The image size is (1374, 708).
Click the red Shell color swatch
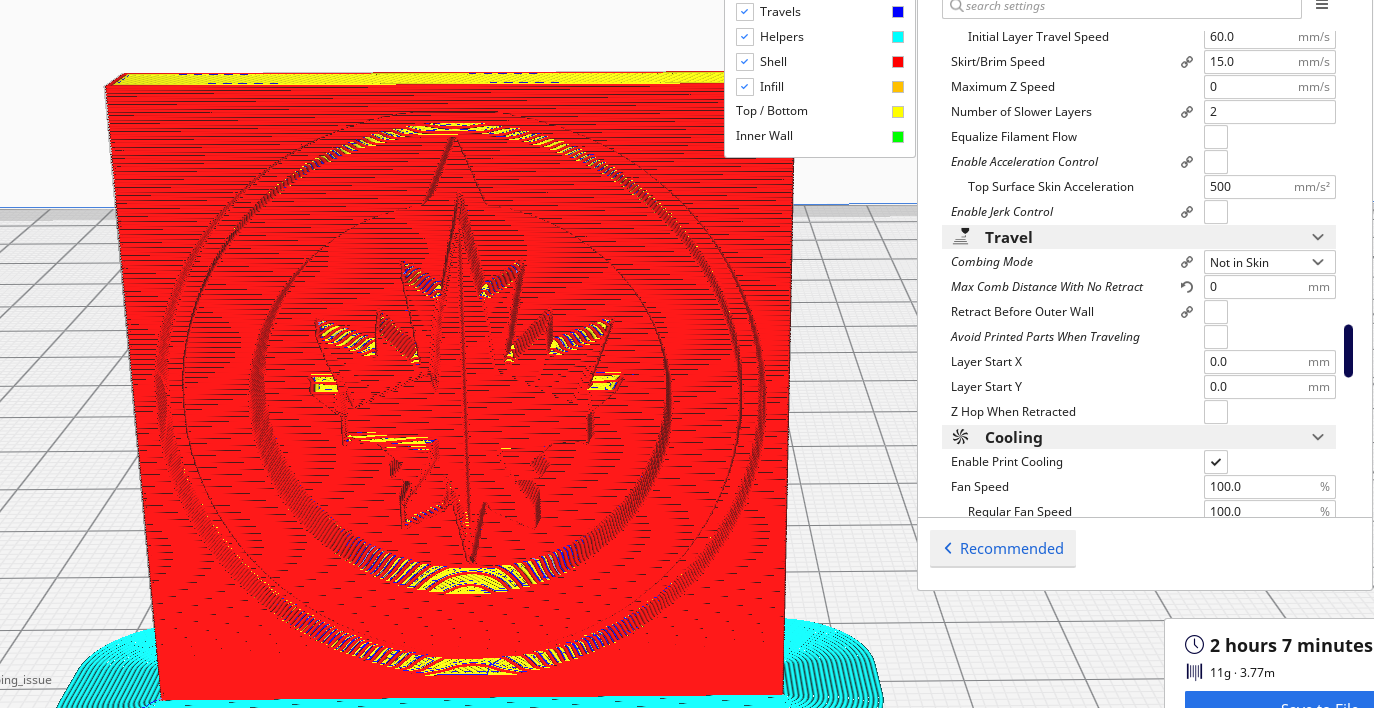coord(898,62)
